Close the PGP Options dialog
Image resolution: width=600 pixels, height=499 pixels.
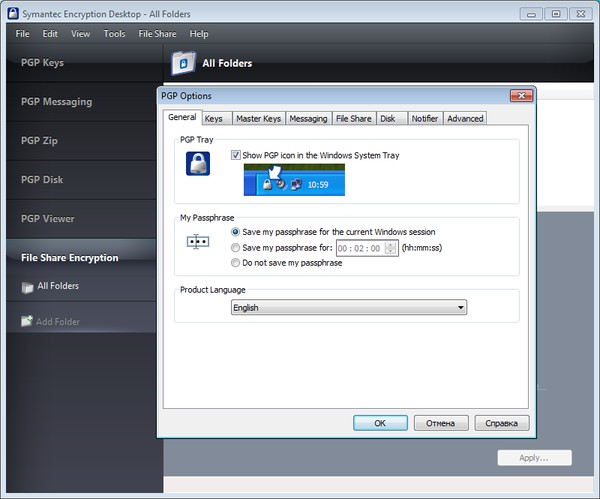click(520, 95)
